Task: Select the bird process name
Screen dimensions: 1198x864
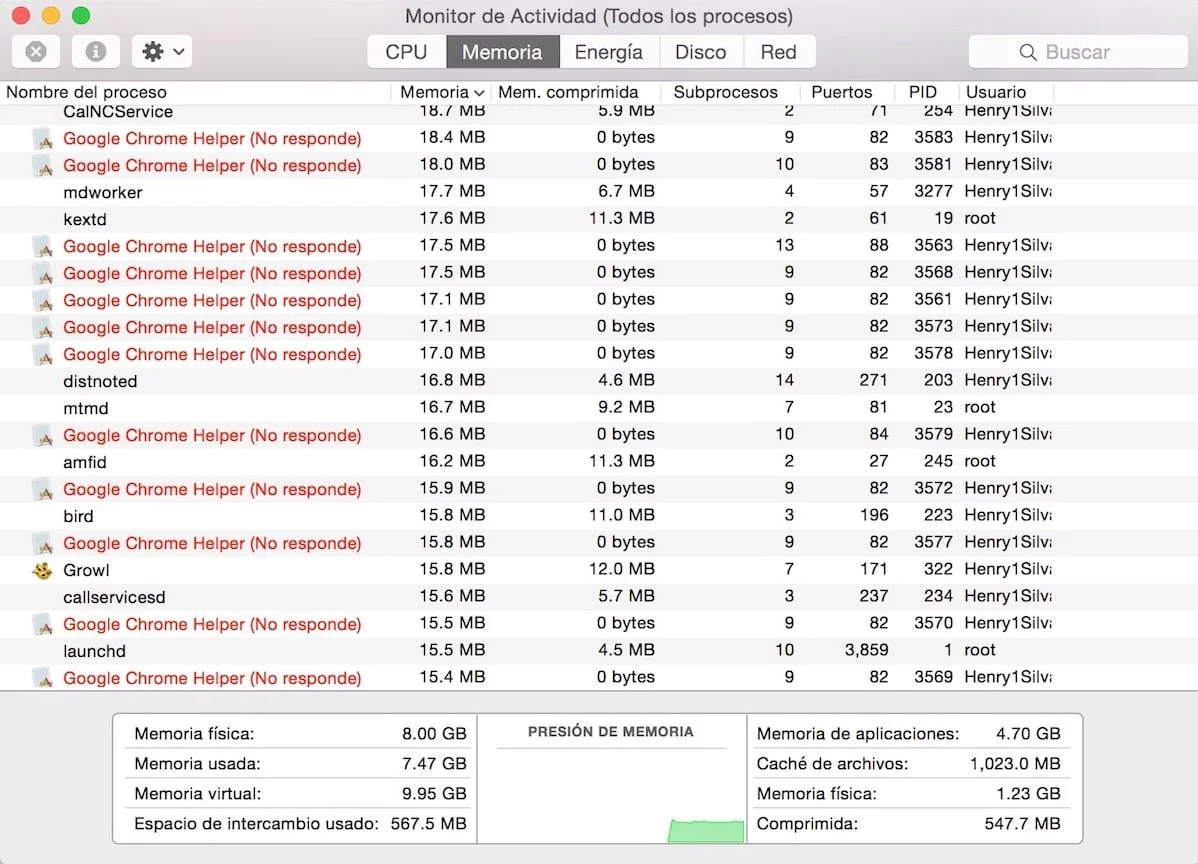Action: point(78,516)
